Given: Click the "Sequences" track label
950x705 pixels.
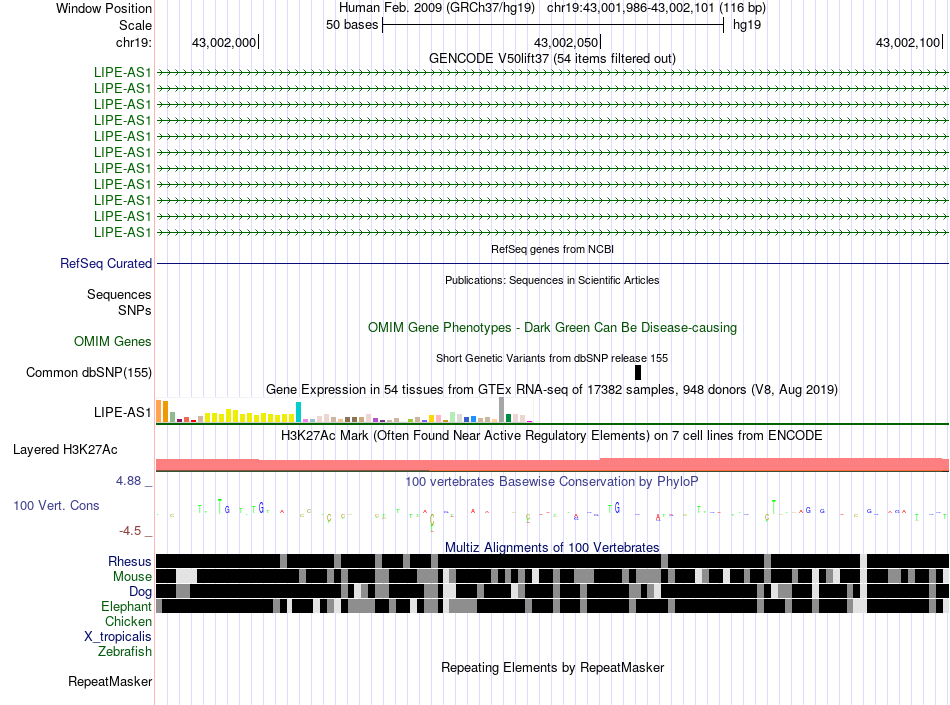Looking at the screenshot, I should (x=119, y=294).
